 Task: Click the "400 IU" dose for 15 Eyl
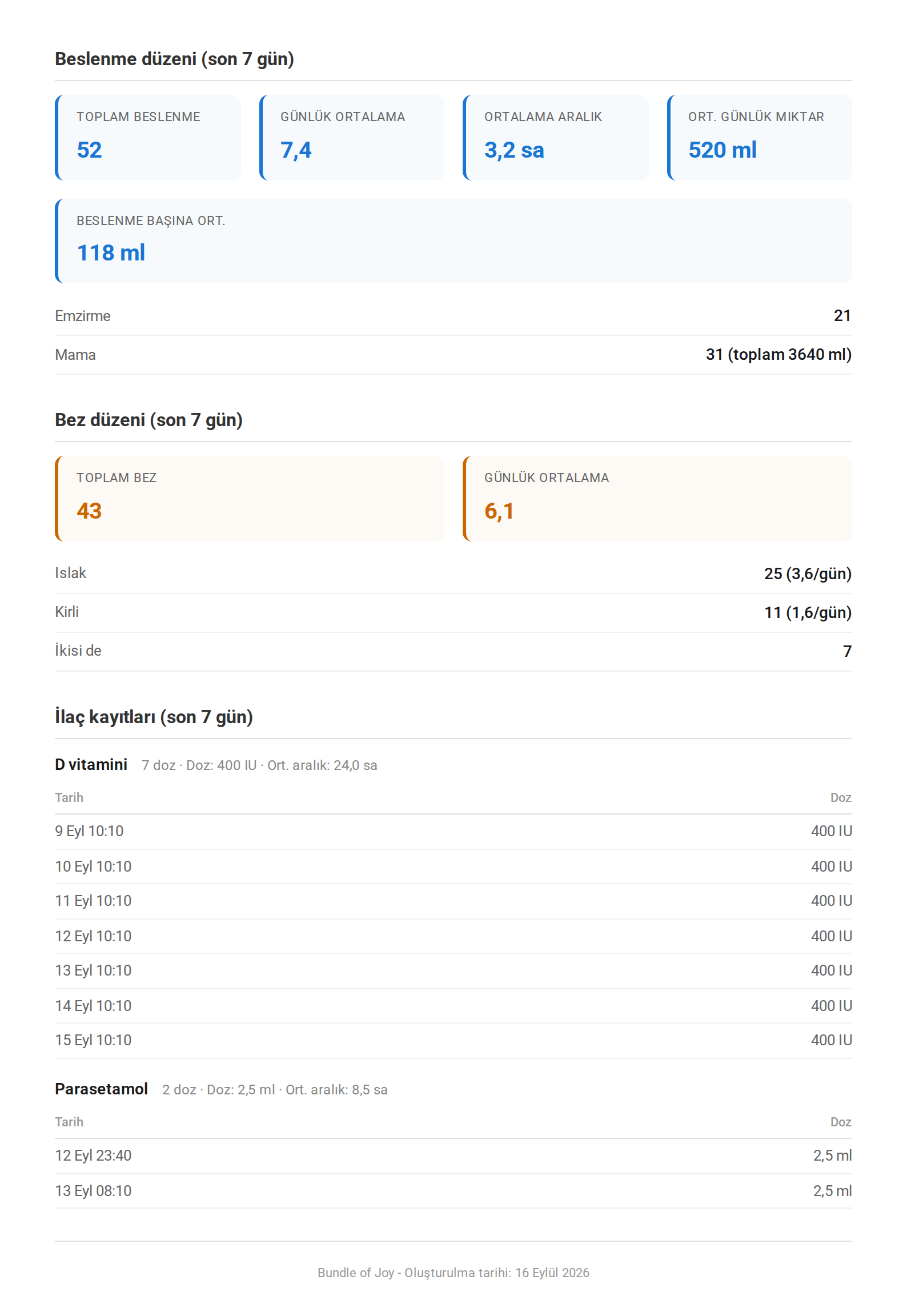pyautogui.click(x=832, y=1040)
